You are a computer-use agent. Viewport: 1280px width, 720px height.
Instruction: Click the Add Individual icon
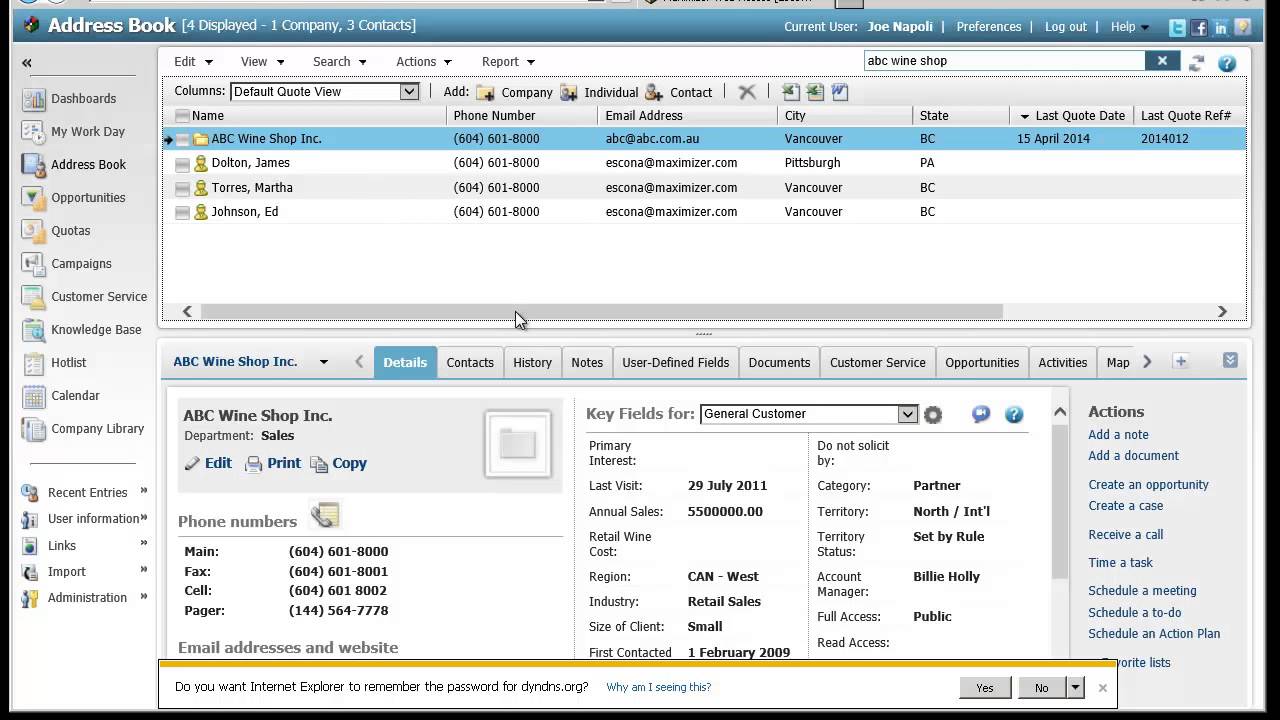pyautogui.click(x=569, y=92)
